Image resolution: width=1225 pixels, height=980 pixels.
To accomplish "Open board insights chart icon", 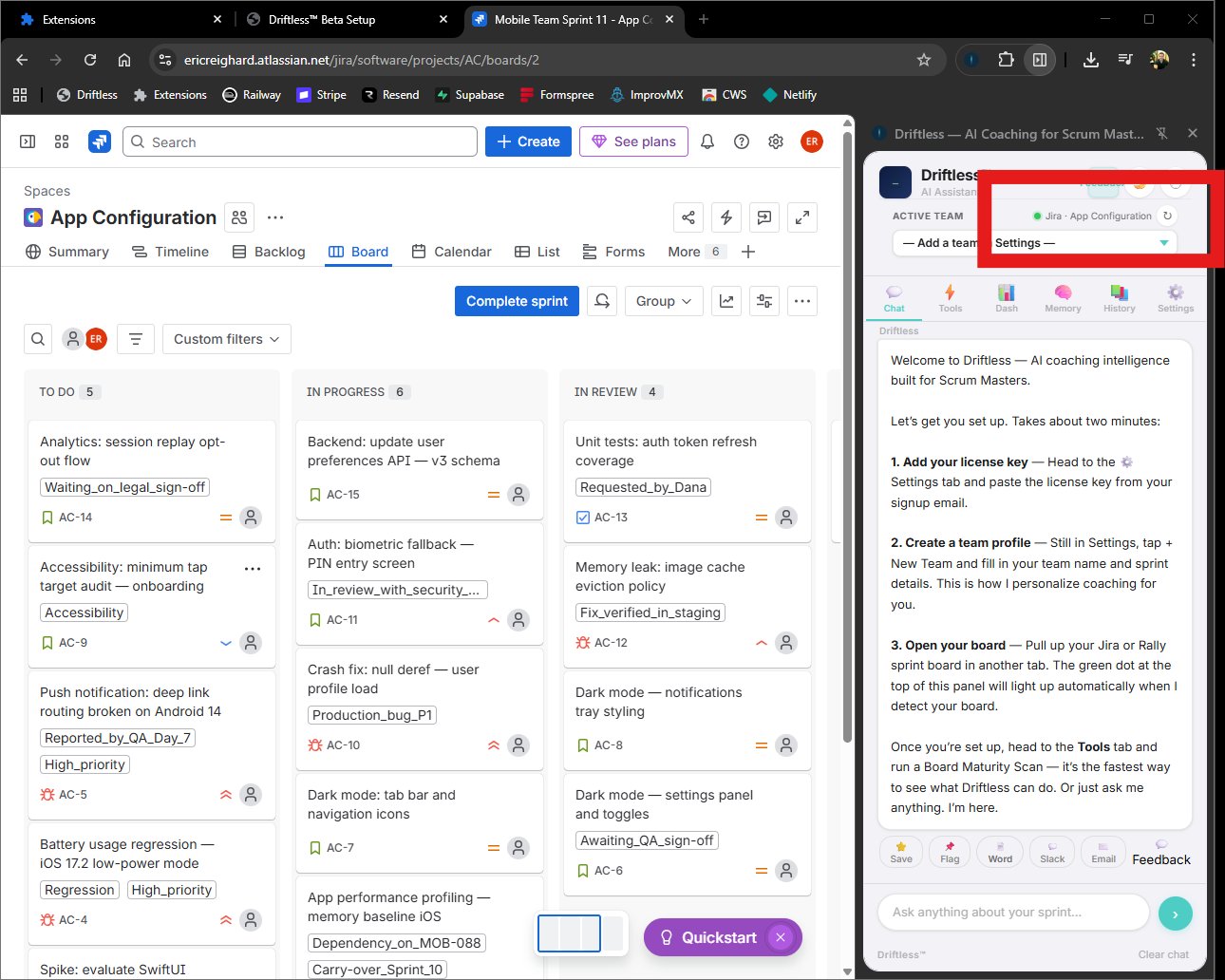I will coord(726,301).
